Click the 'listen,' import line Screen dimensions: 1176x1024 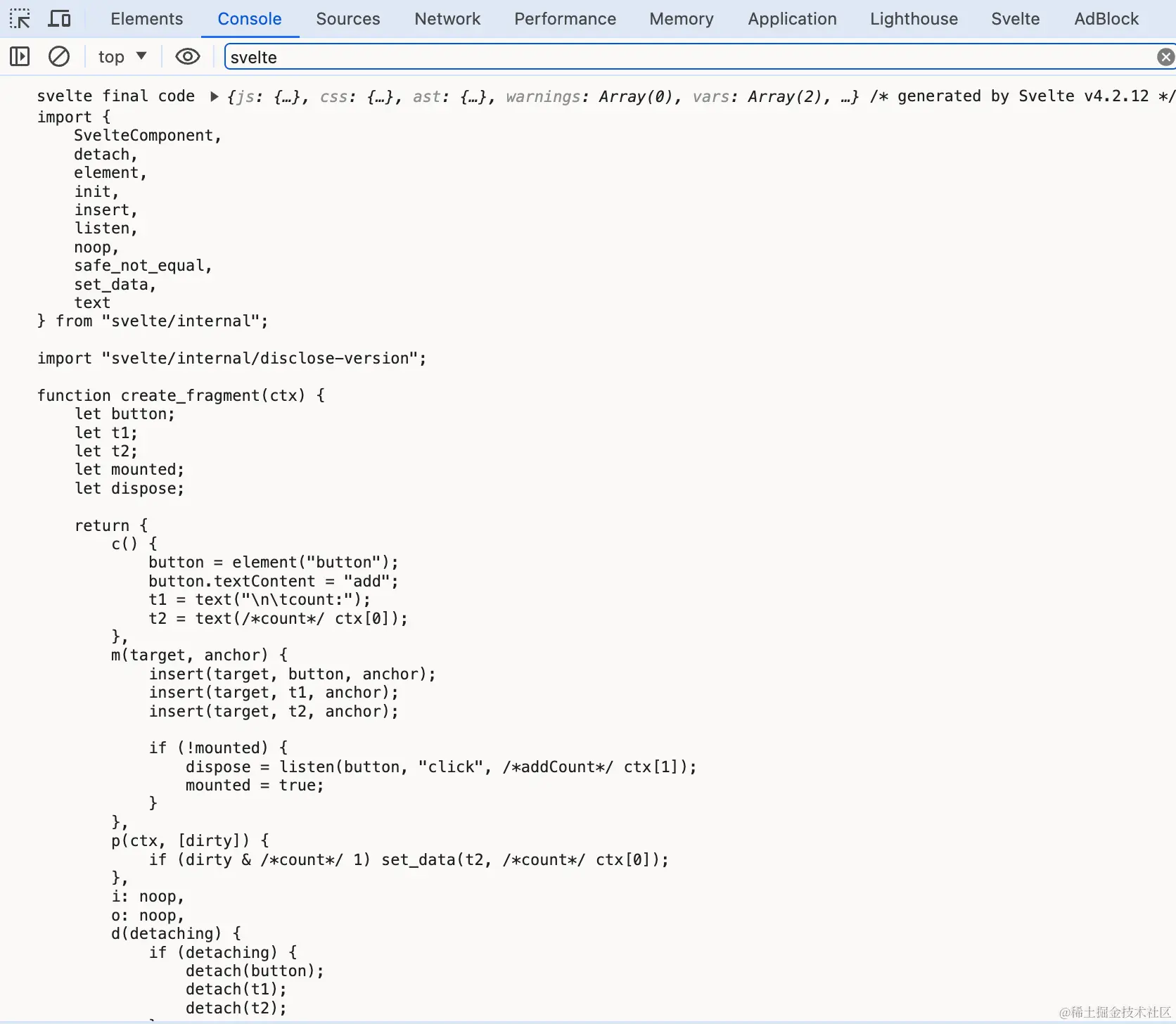click(106, 228)
